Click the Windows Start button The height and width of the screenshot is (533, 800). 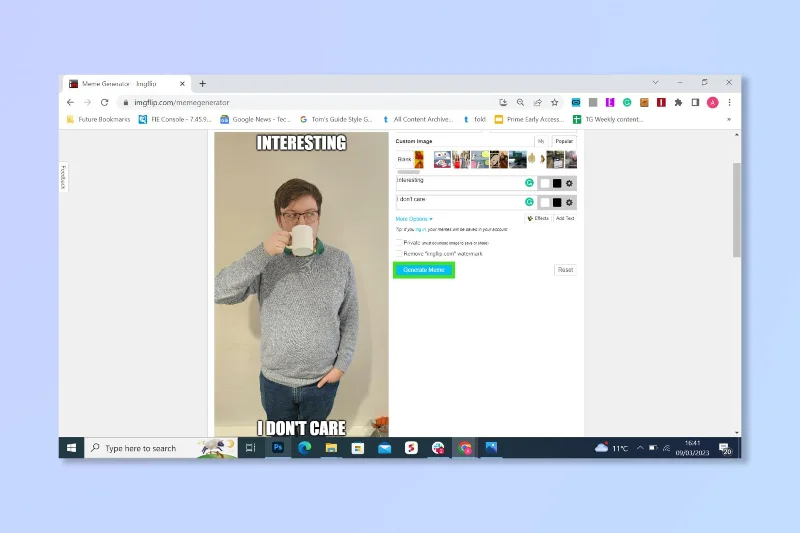[x=71, y=448]
